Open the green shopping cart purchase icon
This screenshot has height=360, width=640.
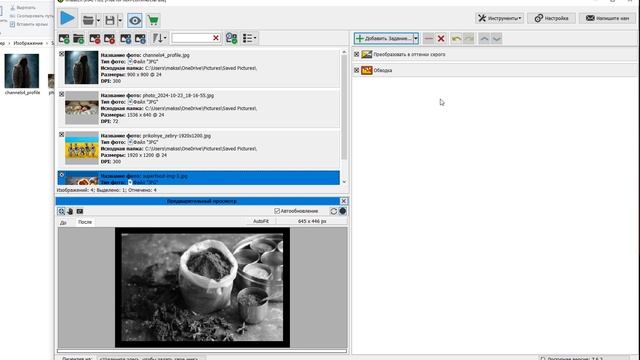click(153, 20)
